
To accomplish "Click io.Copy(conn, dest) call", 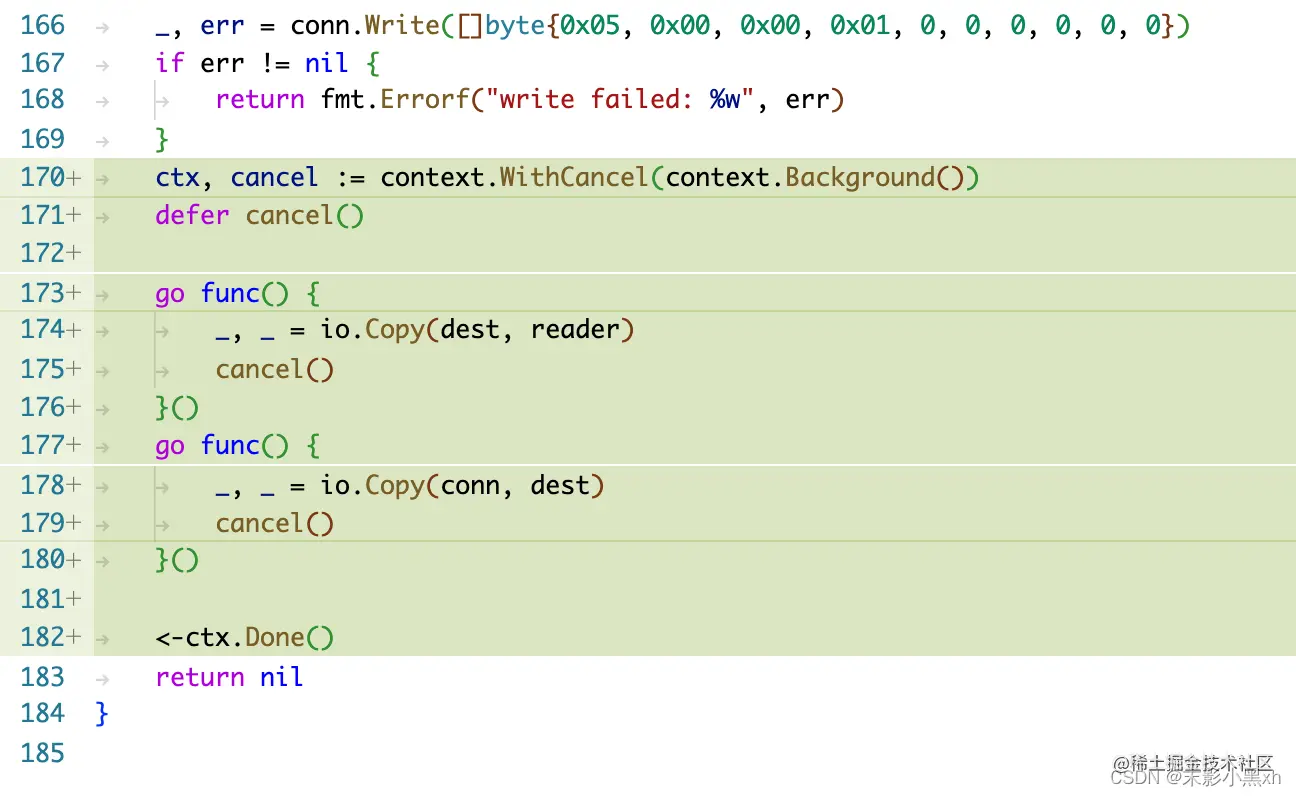I will (463, 485).
